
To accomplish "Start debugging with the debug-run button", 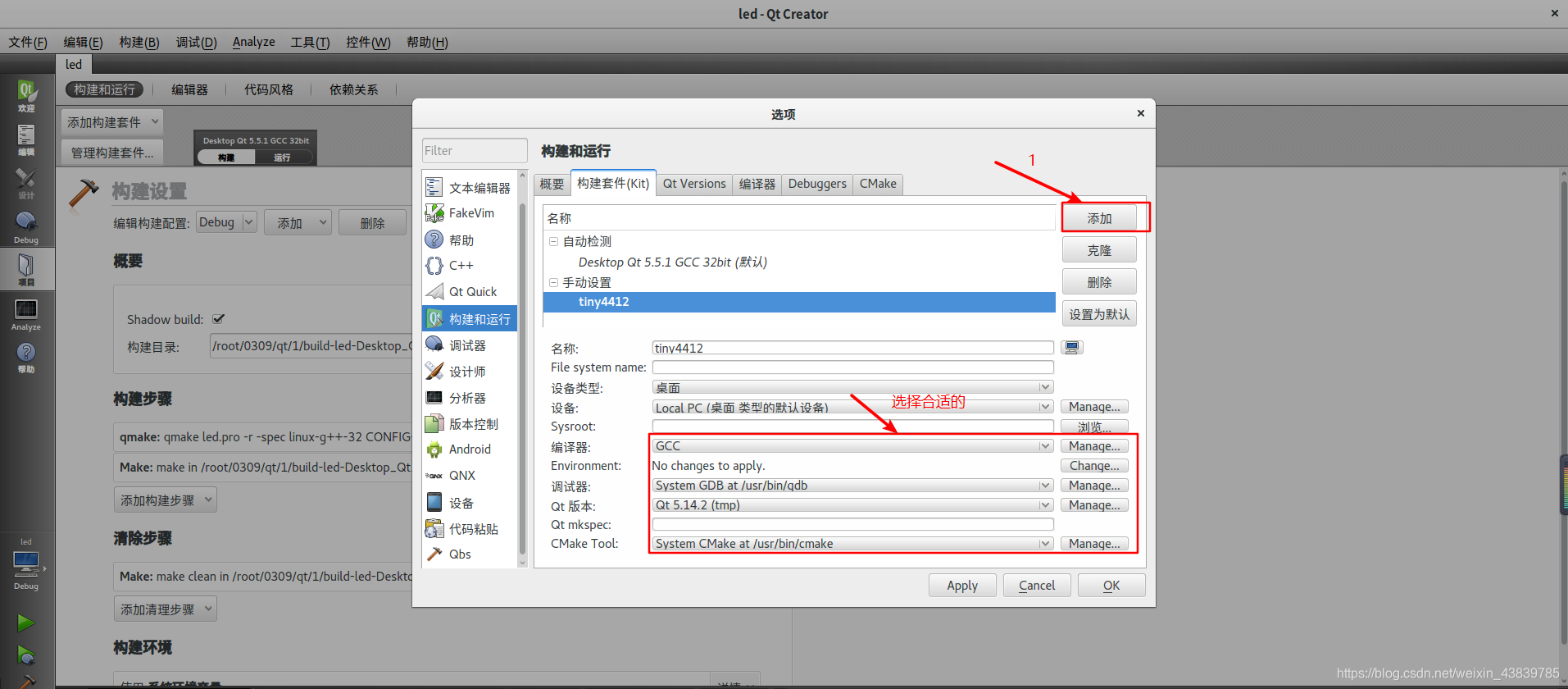I will click(x=25, y=655).
